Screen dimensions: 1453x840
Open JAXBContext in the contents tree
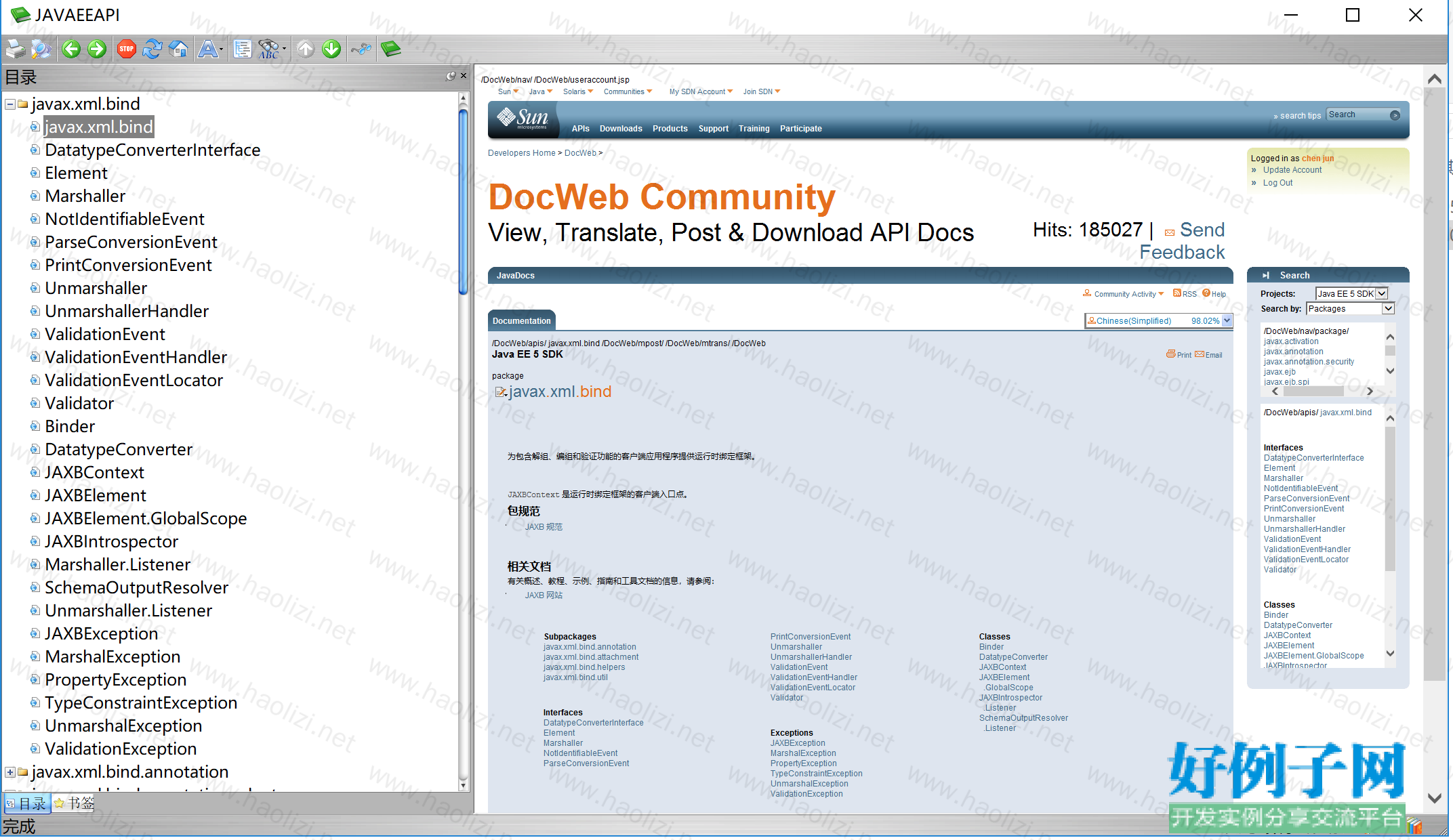coord(94,473)
